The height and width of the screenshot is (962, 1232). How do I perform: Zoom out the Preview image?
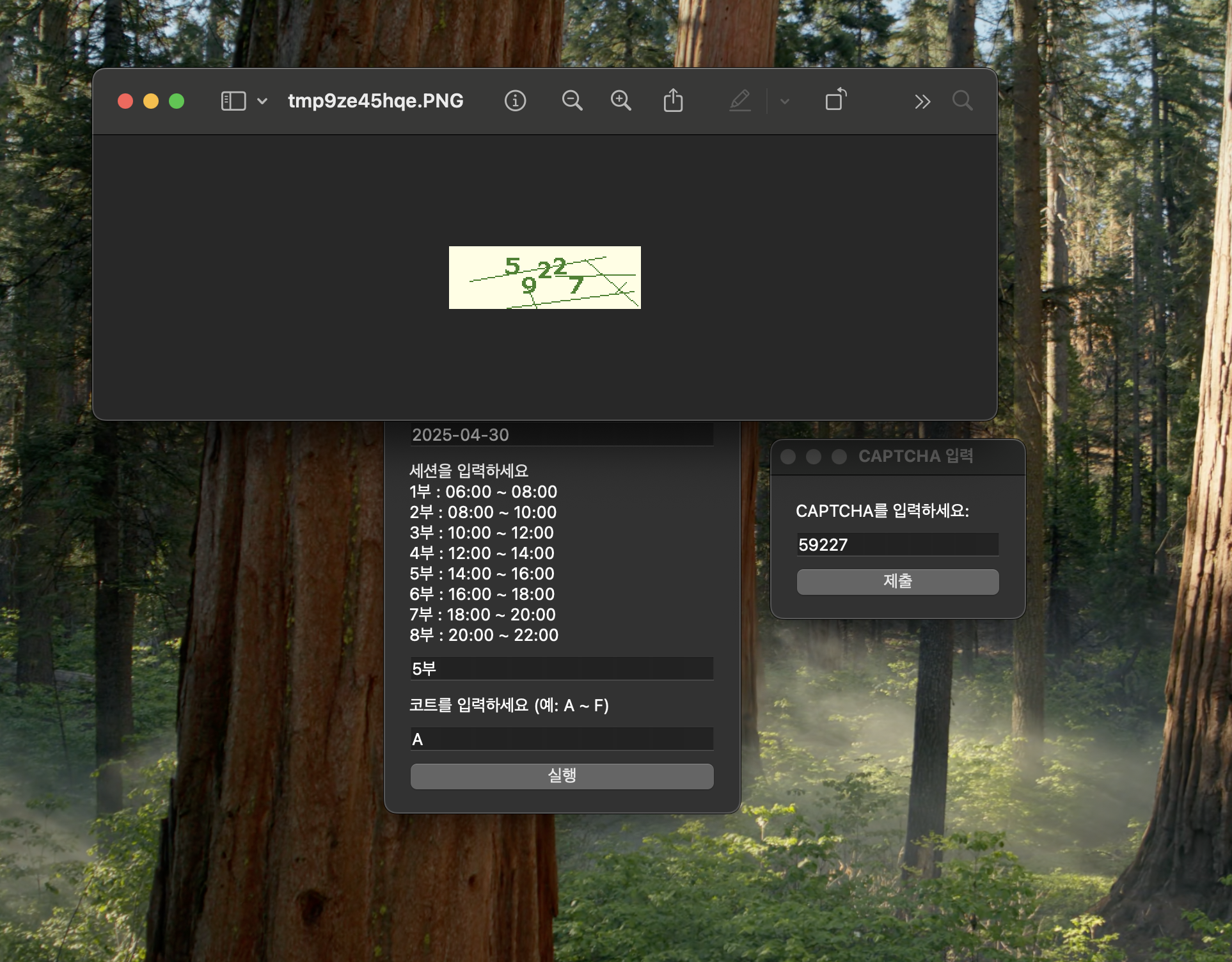[x=572, y=101]
